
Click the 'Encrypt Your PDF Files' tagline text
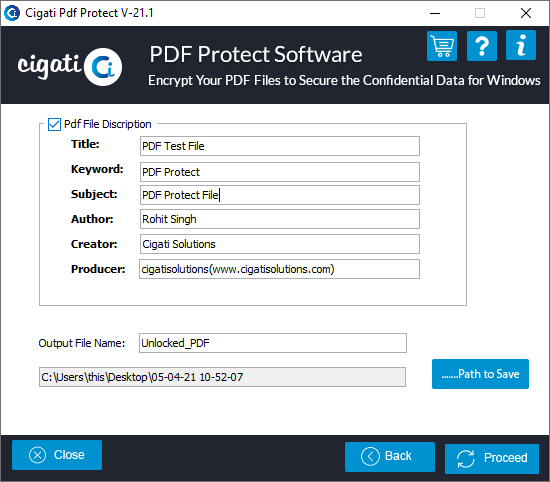tap(344, 80)
